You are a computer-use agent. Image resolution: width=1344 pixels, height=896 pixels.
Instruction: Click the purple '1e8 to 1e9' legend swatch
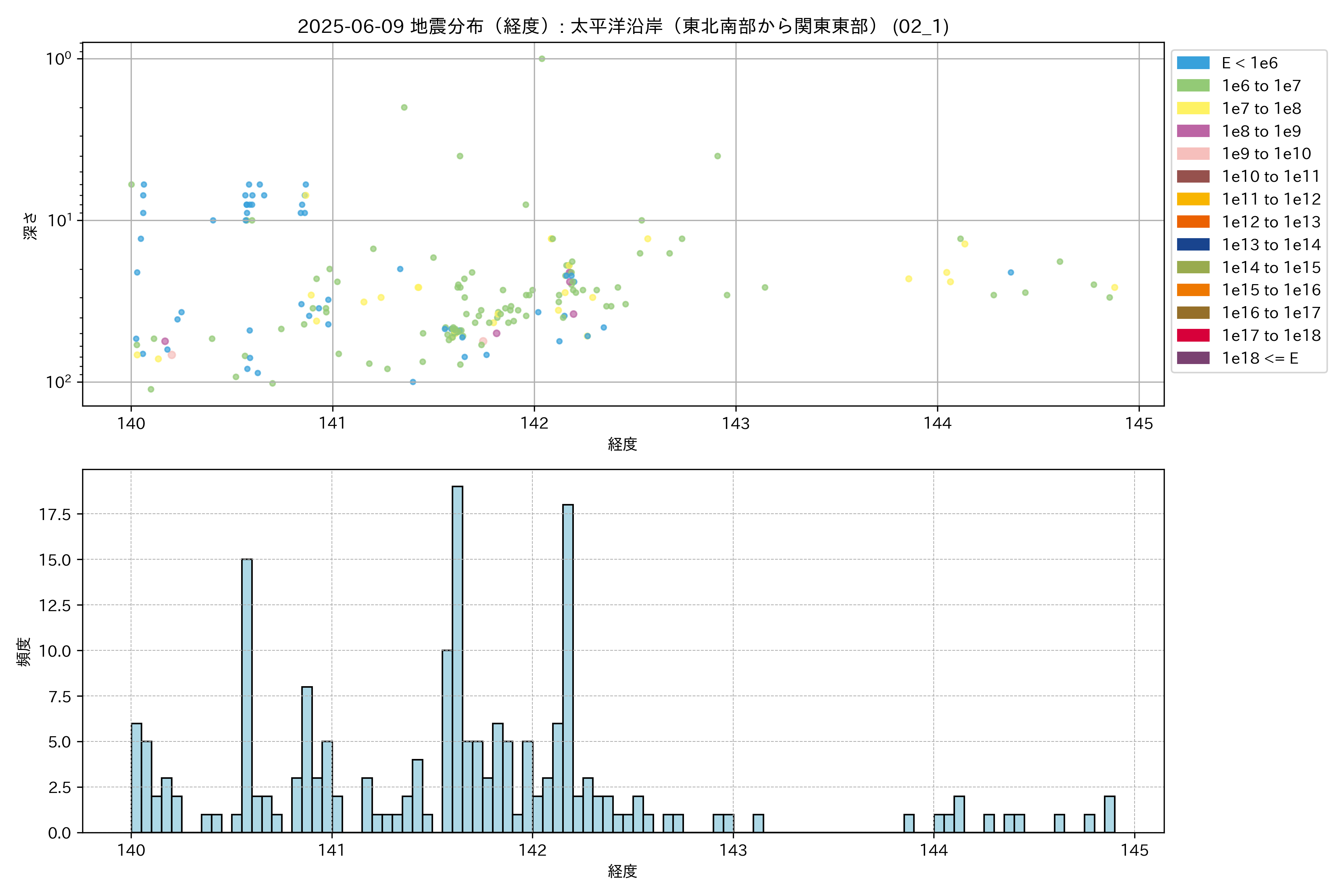click(1192, 131)
